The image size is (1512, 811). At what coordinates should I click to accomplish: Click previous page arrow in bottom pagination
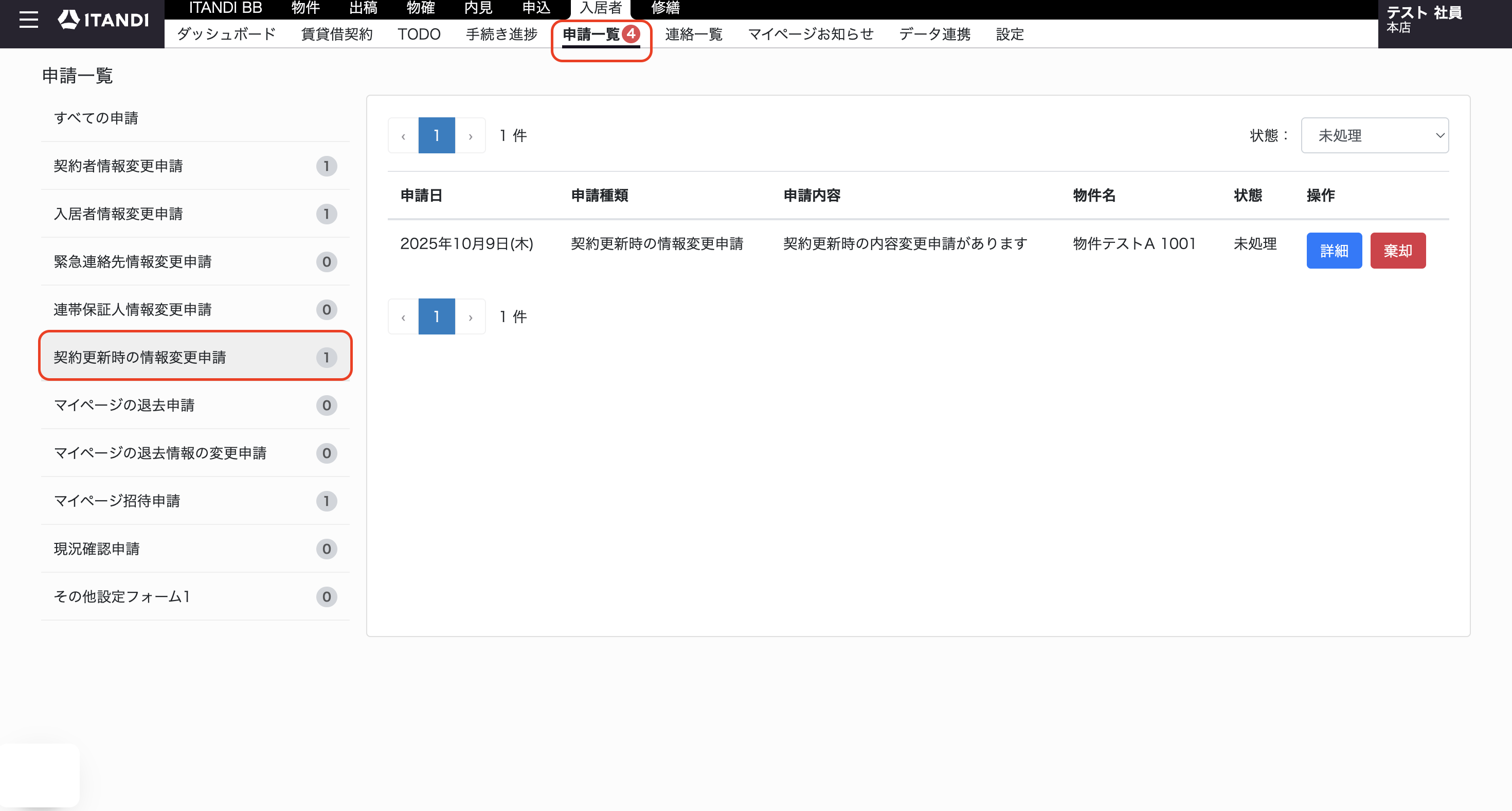click(x=403, y=316)
